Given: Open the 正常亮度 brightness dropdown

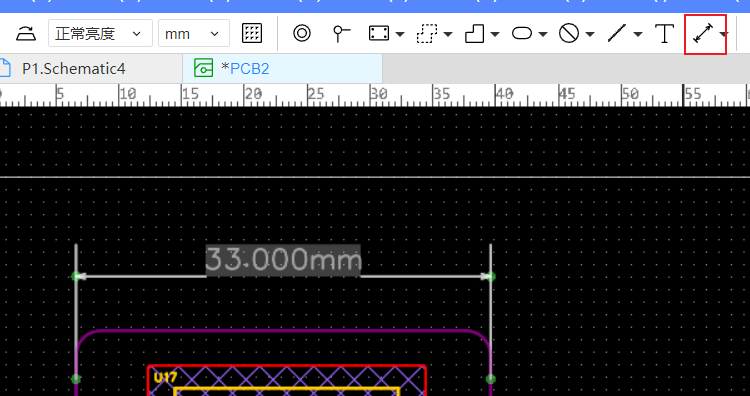Looking at the screenshot, I should point(100,33).
